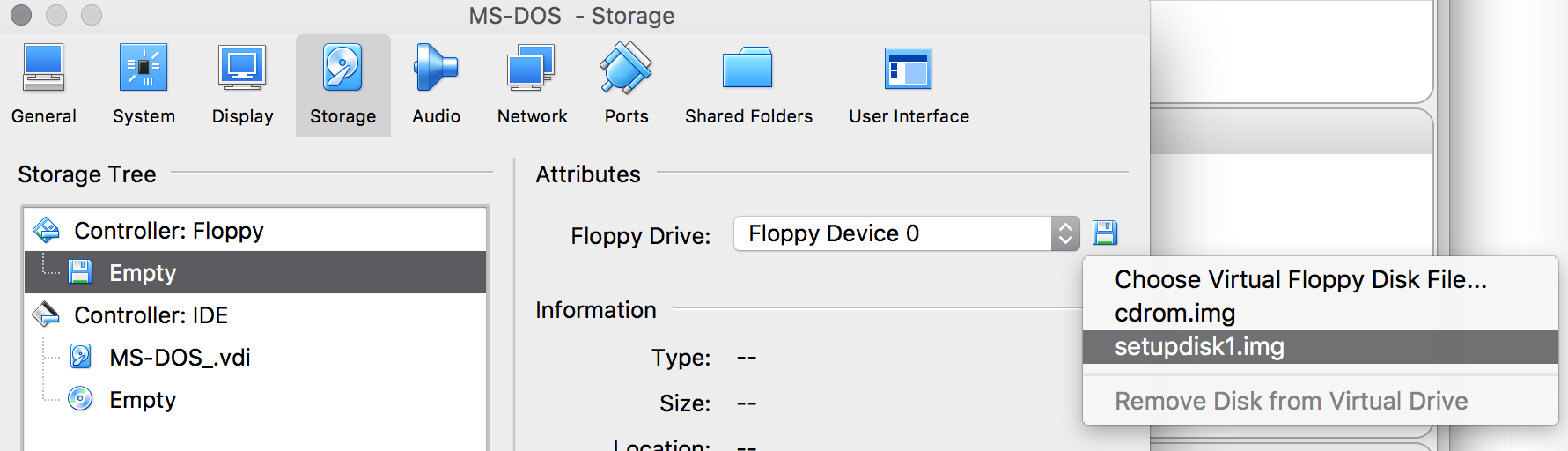The width and height of the screenshot is (1568, 451).
Task: Select the Storage settings tab
Action: [x=342, y=85]
